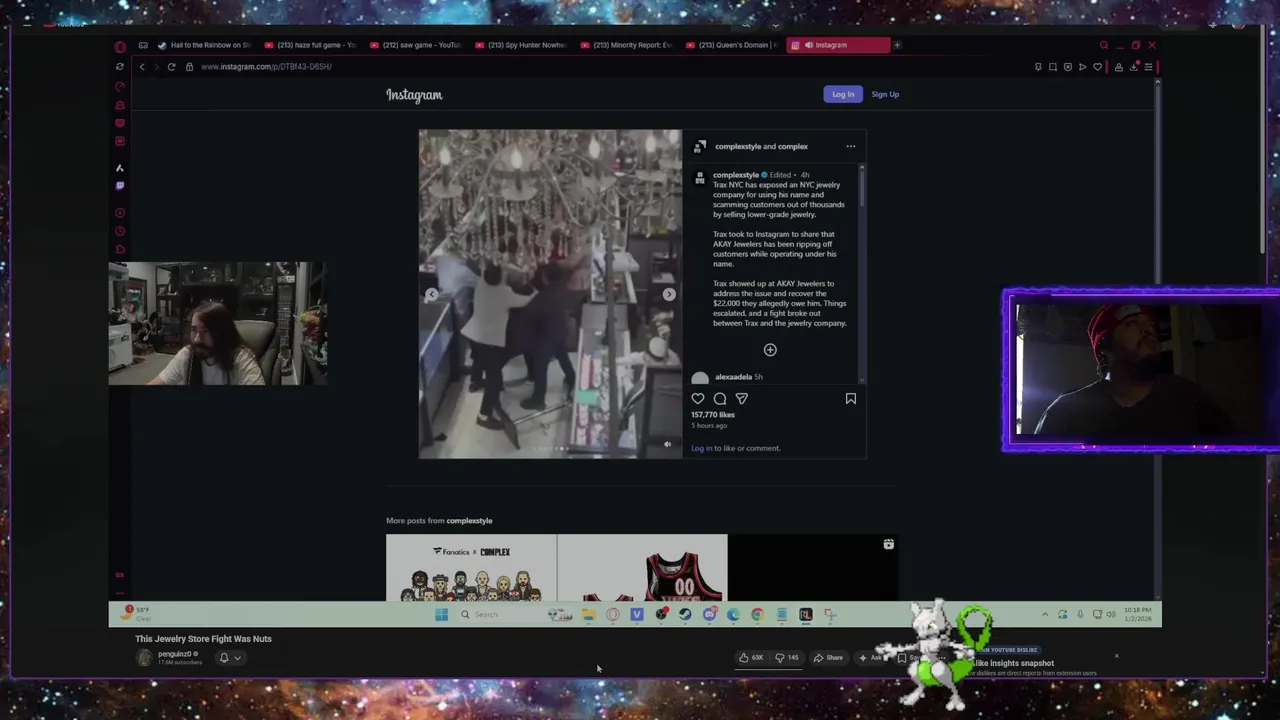Open complexstyle username in post header
Screen dimensions: 1280x720
click(738, 147)
